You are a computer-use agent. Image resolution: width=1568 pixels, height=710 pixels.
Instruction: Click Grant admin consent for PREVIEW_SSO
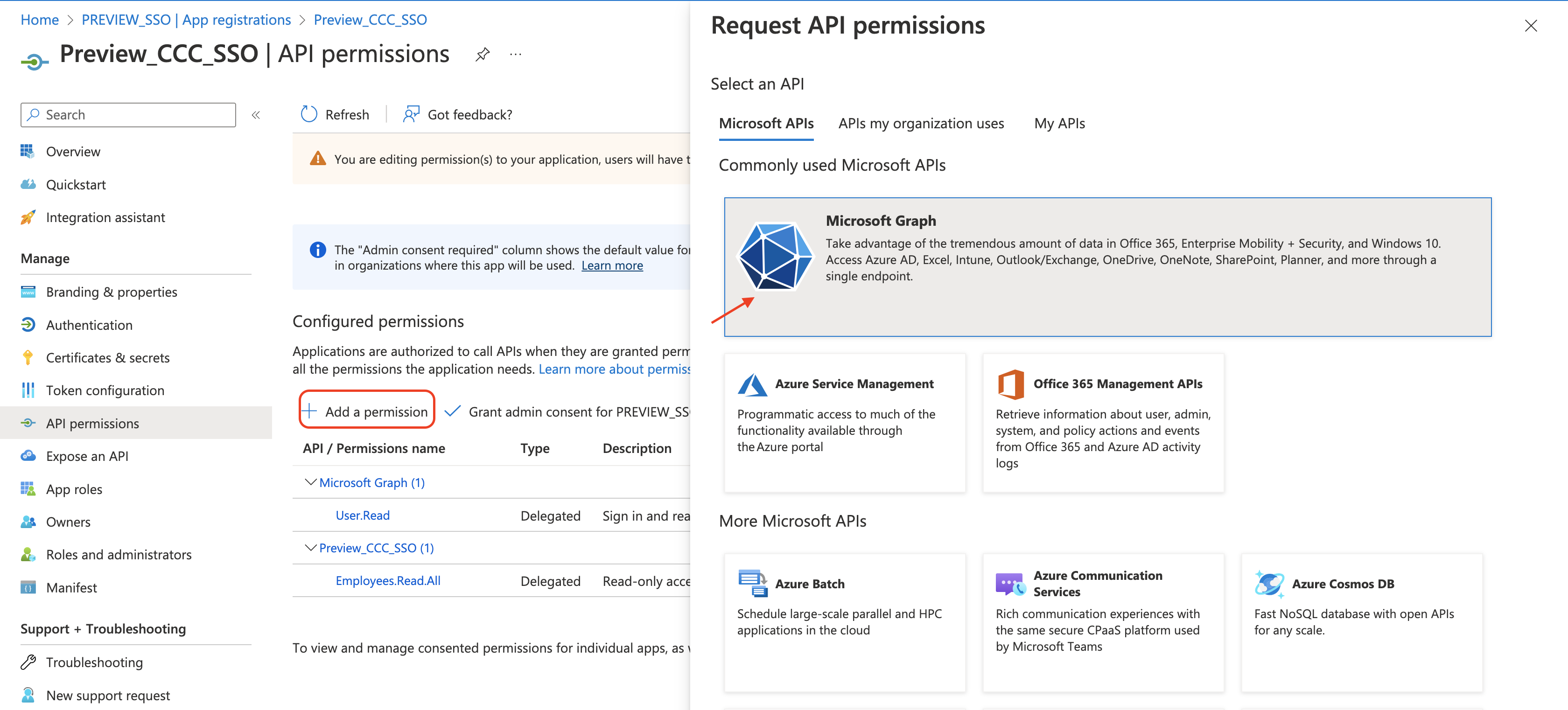(567, 412)
